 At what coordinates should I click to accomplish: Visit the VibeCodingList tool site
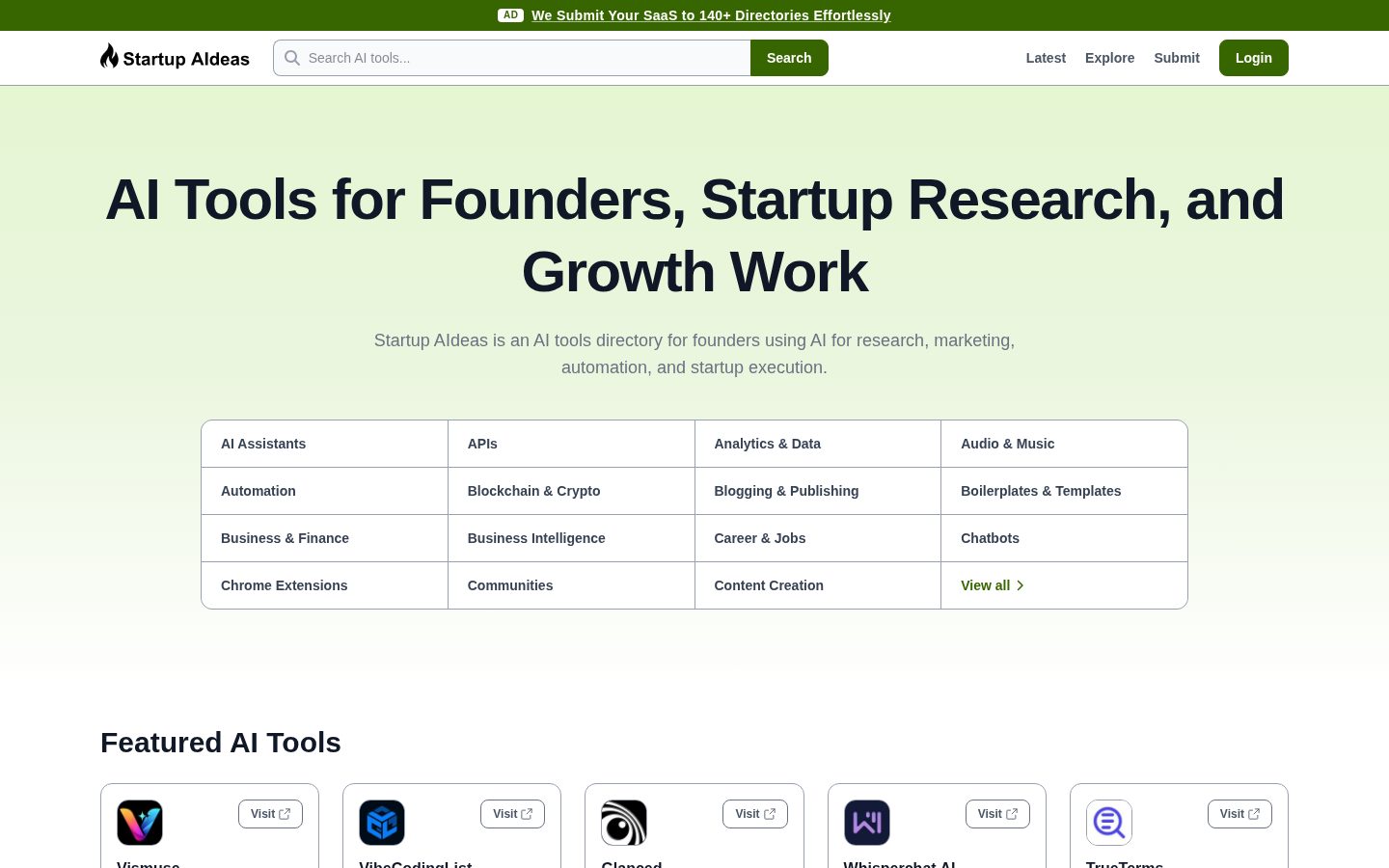click(x=512, y=814)
